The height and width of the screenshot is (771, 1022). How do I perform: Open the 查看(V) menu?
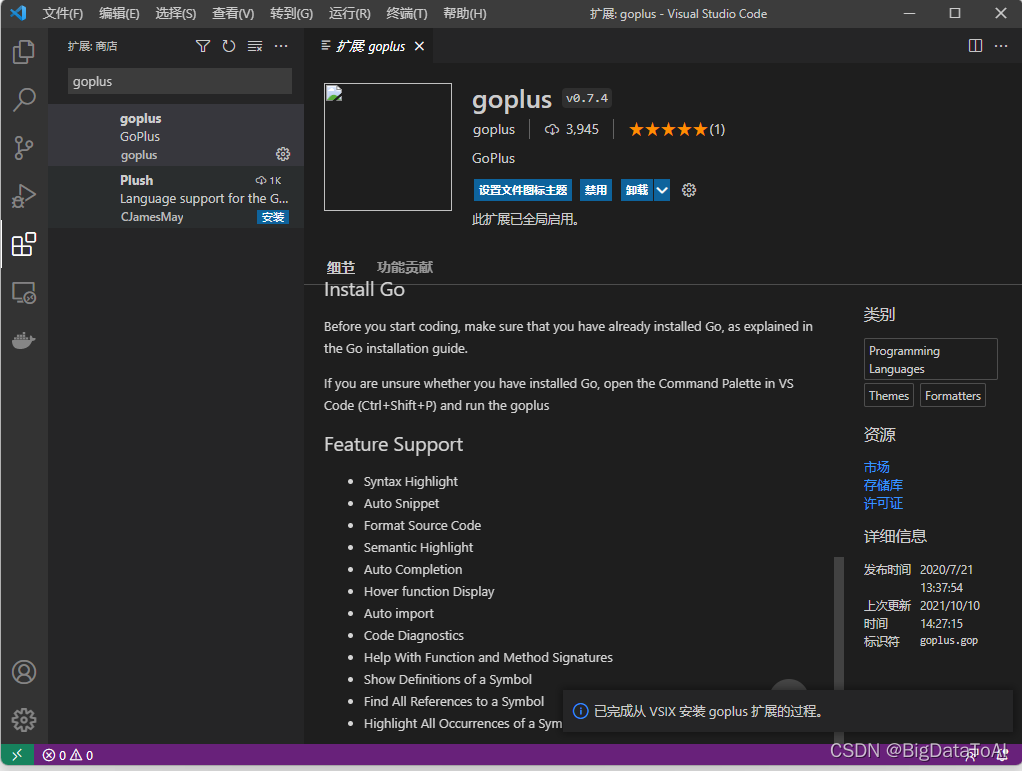(x=233, y=14)
